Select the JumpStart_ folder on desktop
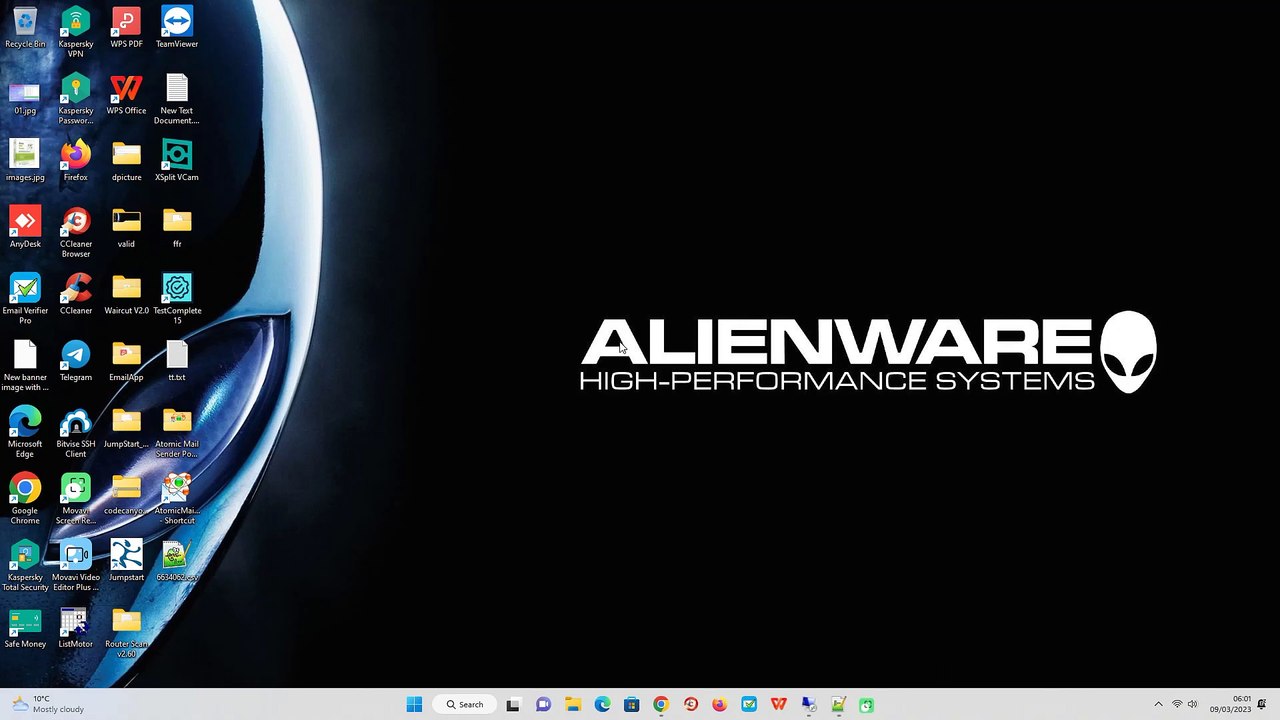This screenshot has width=1280, height=720. (126, 428)
